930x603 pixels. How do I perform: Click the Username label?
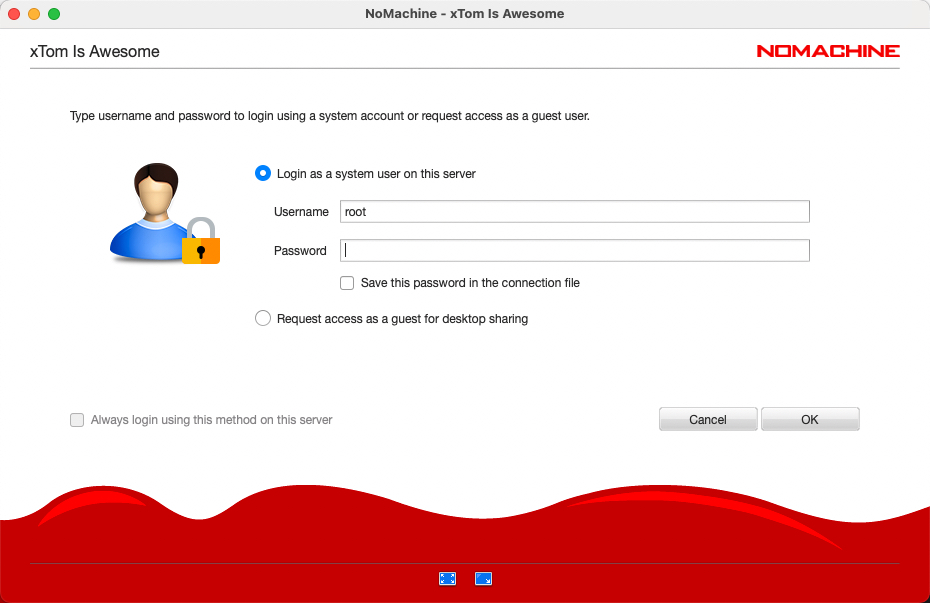pyautogui.click(x=301, y=212)
